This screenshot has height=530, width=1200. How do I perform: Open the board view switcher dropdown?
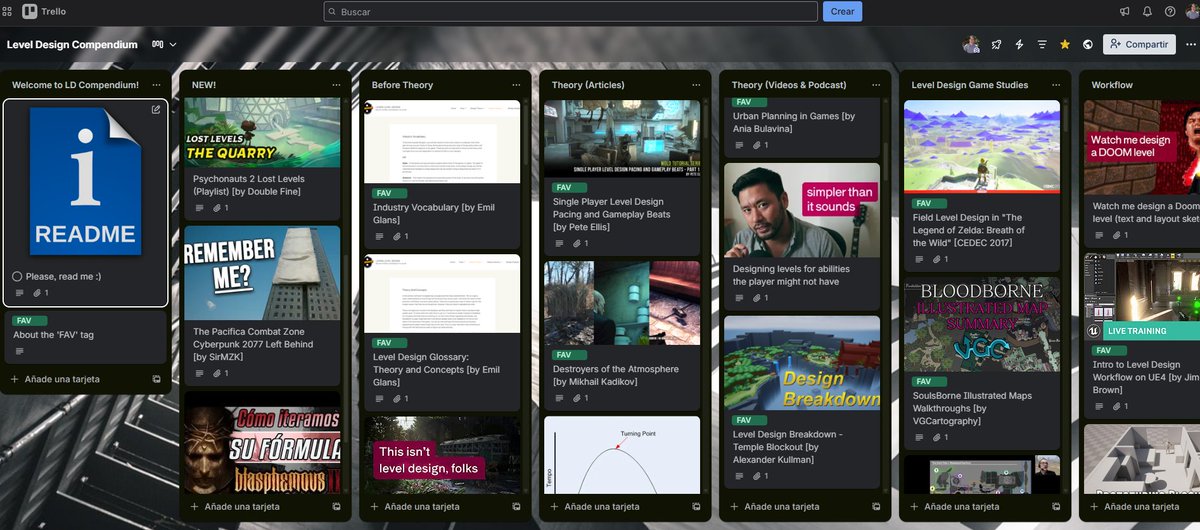tap(164, 45)
